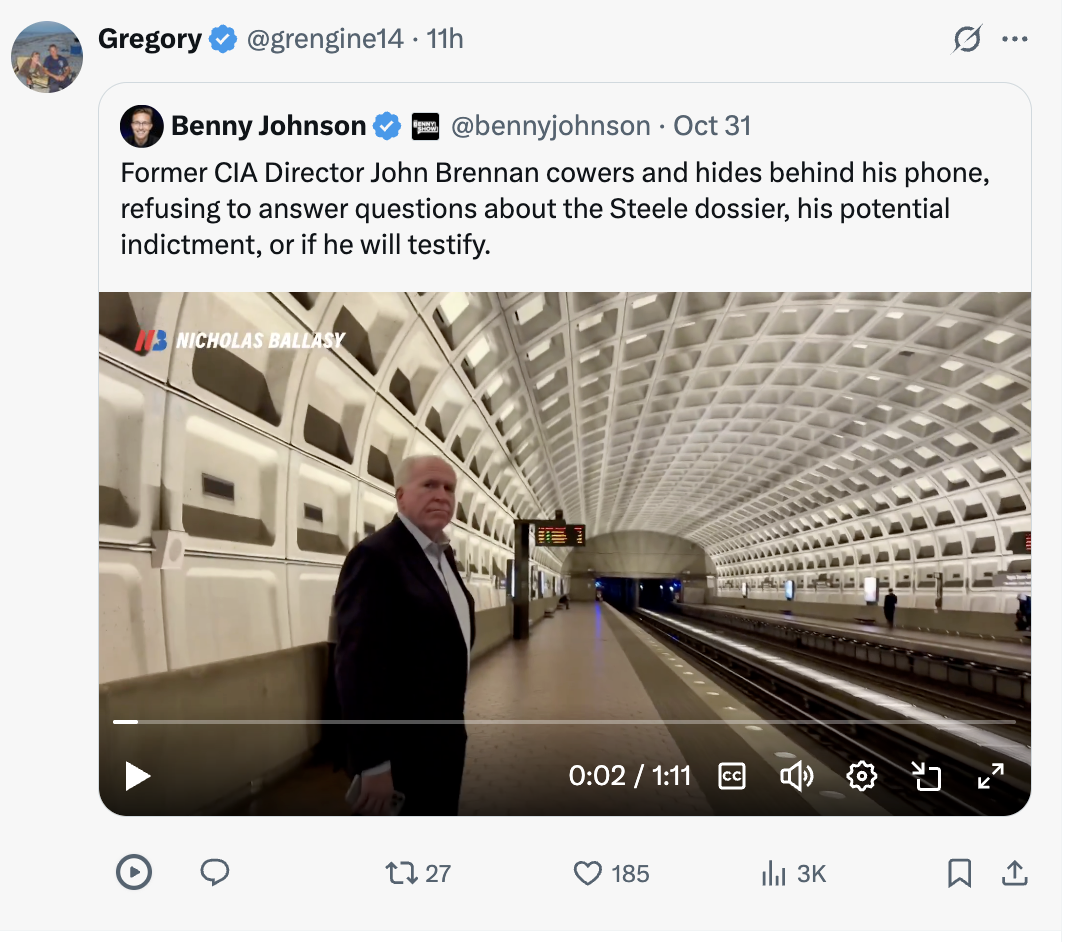Open the more options ellipsis menu
The height and width of the screenshot is (942, 1066).
(1015, 40)
